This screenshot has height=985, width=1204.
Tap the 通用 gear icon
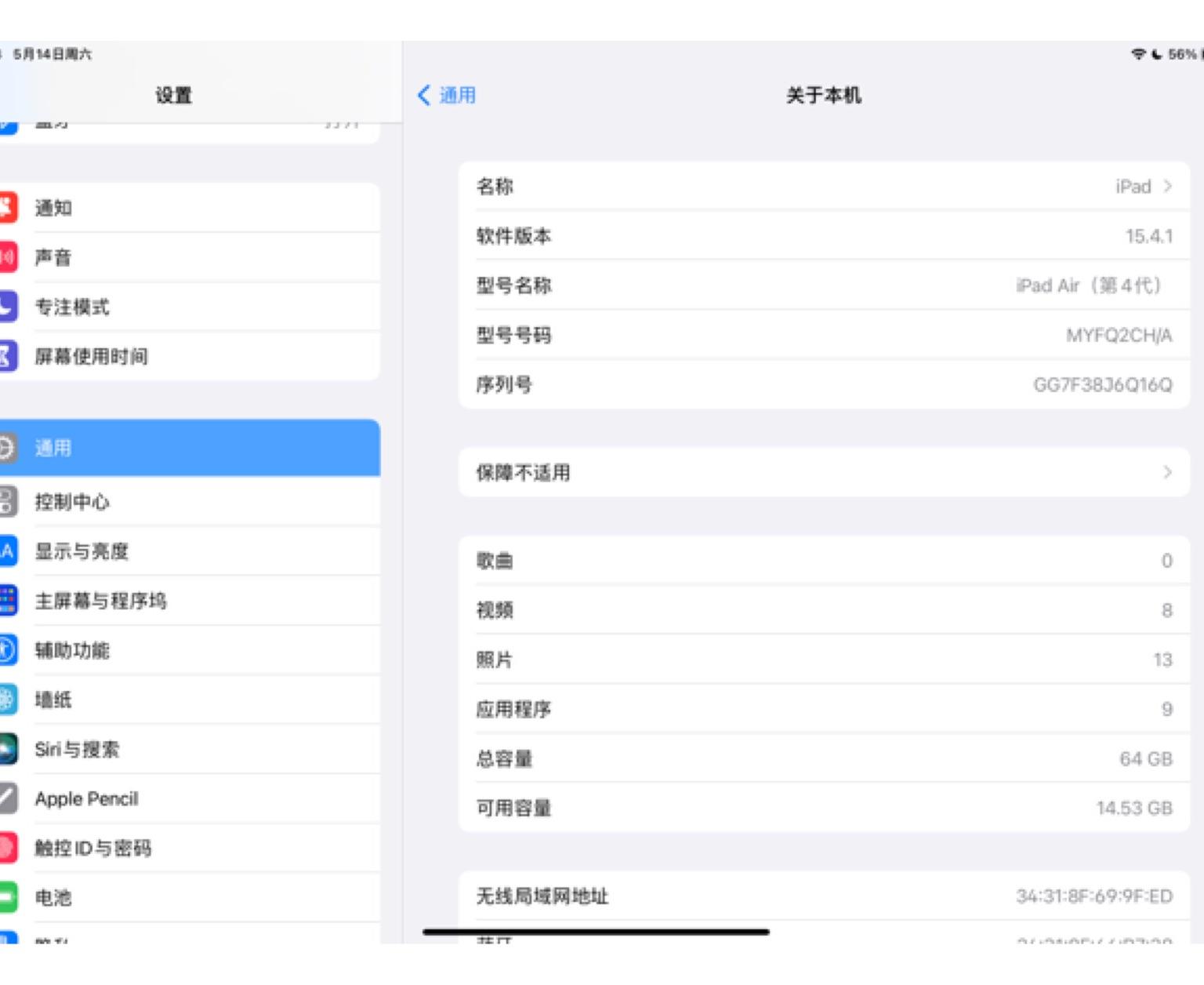point(7,448)
